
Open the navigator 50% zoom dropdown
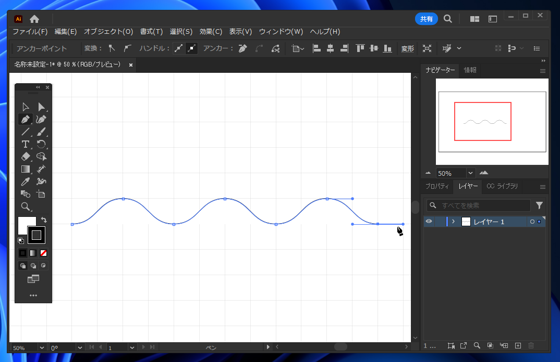pyautogui.click(x=470, y=173)
